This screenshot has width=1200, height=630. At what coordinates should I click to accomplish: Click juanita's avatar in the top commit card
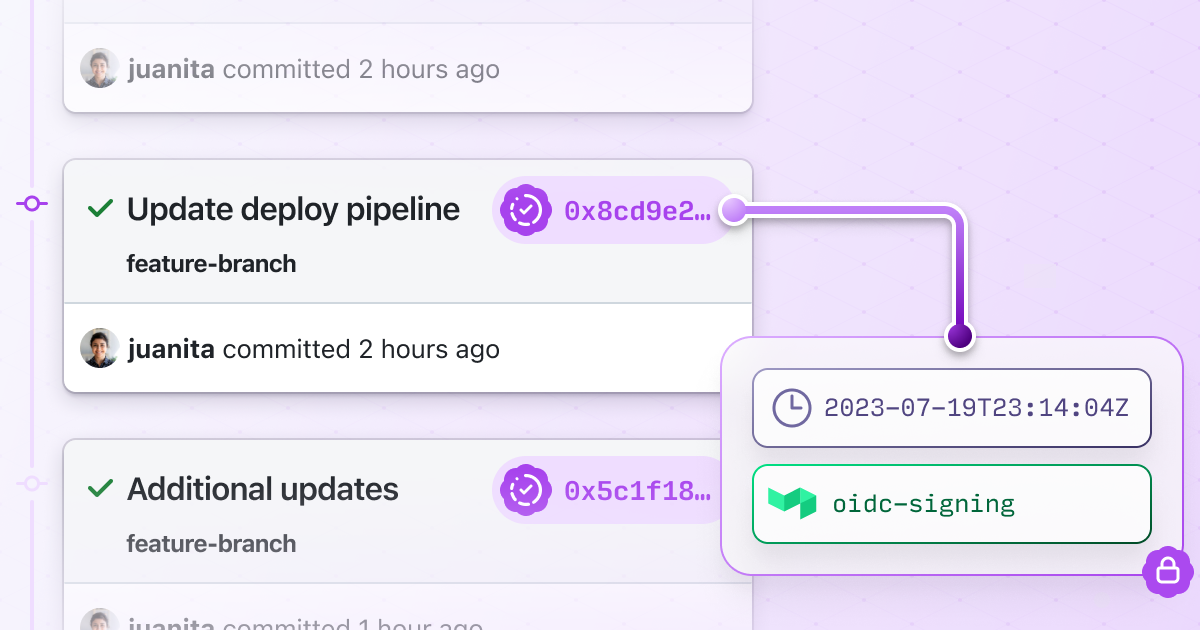(100, 69)
